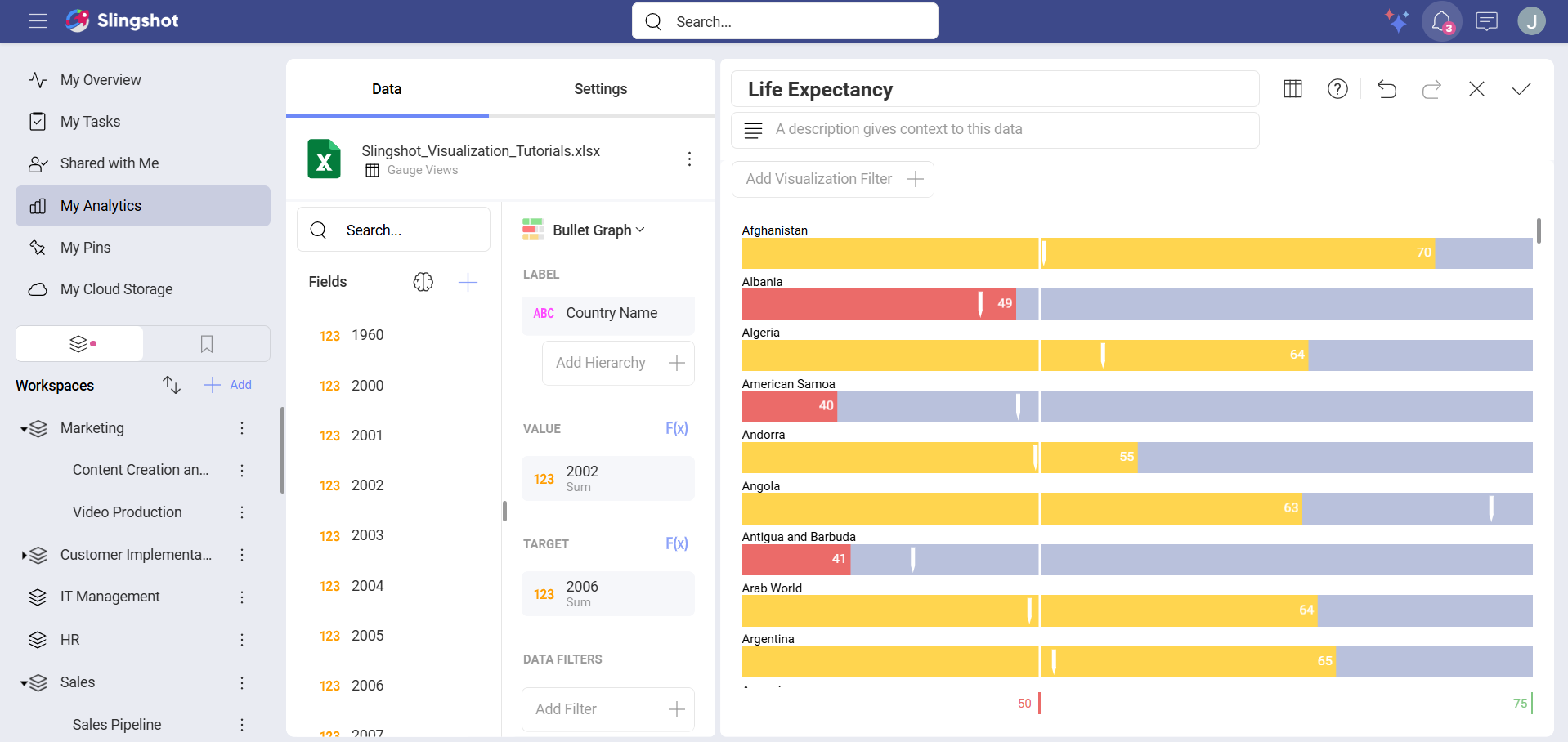This screenshot has height=742, width=1568.
Task: Select My Analytics
Action: [x=143, y=206]
